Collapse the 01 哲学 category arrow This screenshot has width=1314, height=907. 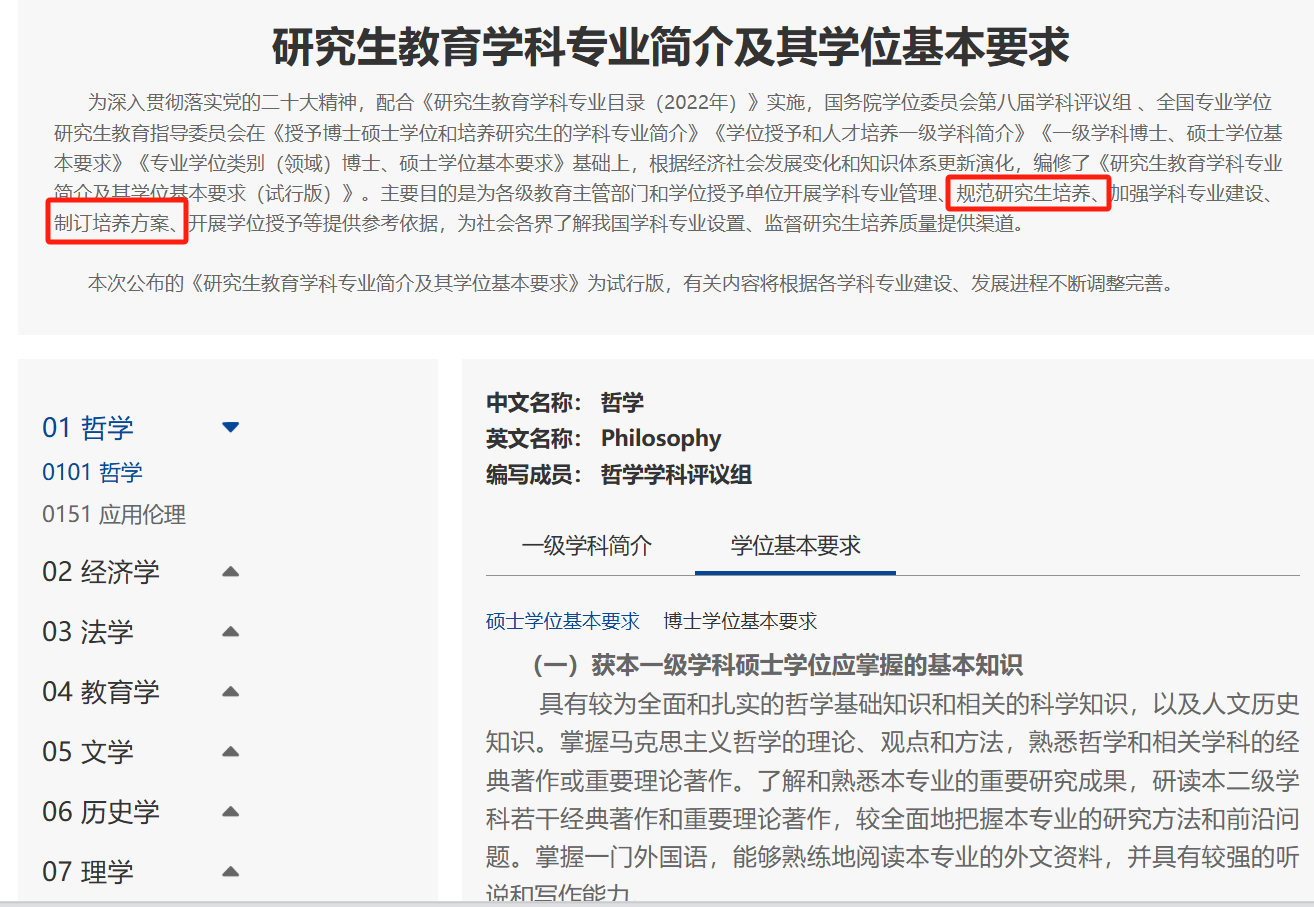(231, 428)
